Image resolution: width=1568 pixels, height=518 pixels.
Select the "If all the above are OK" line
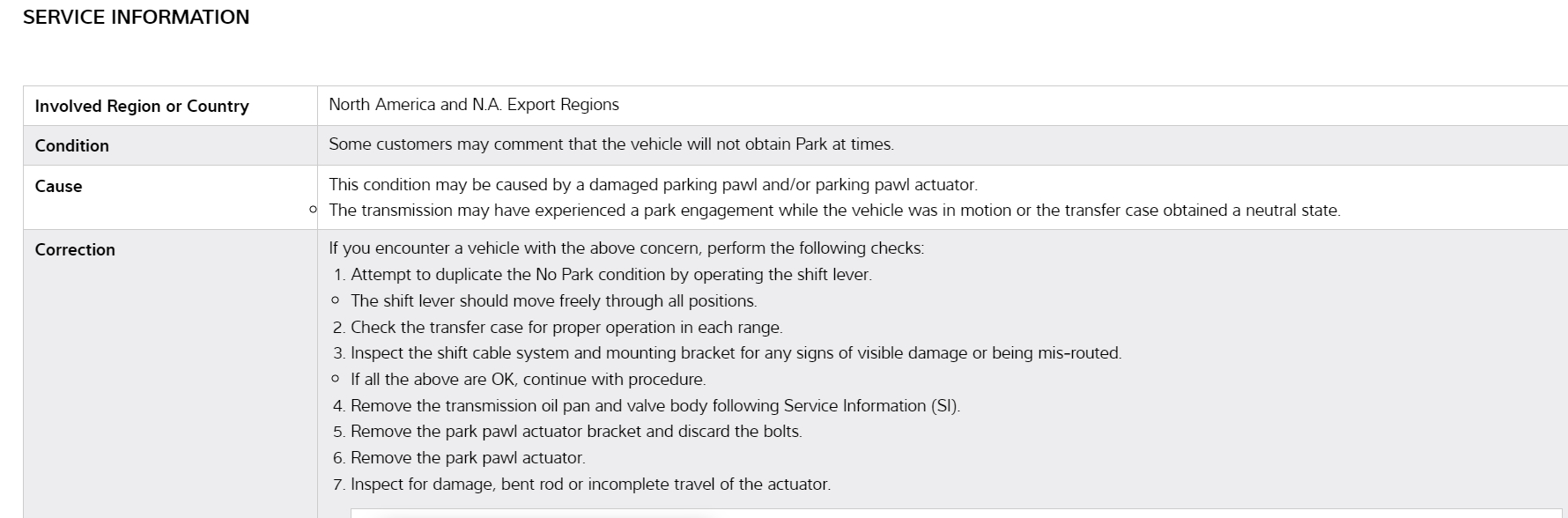528,380
